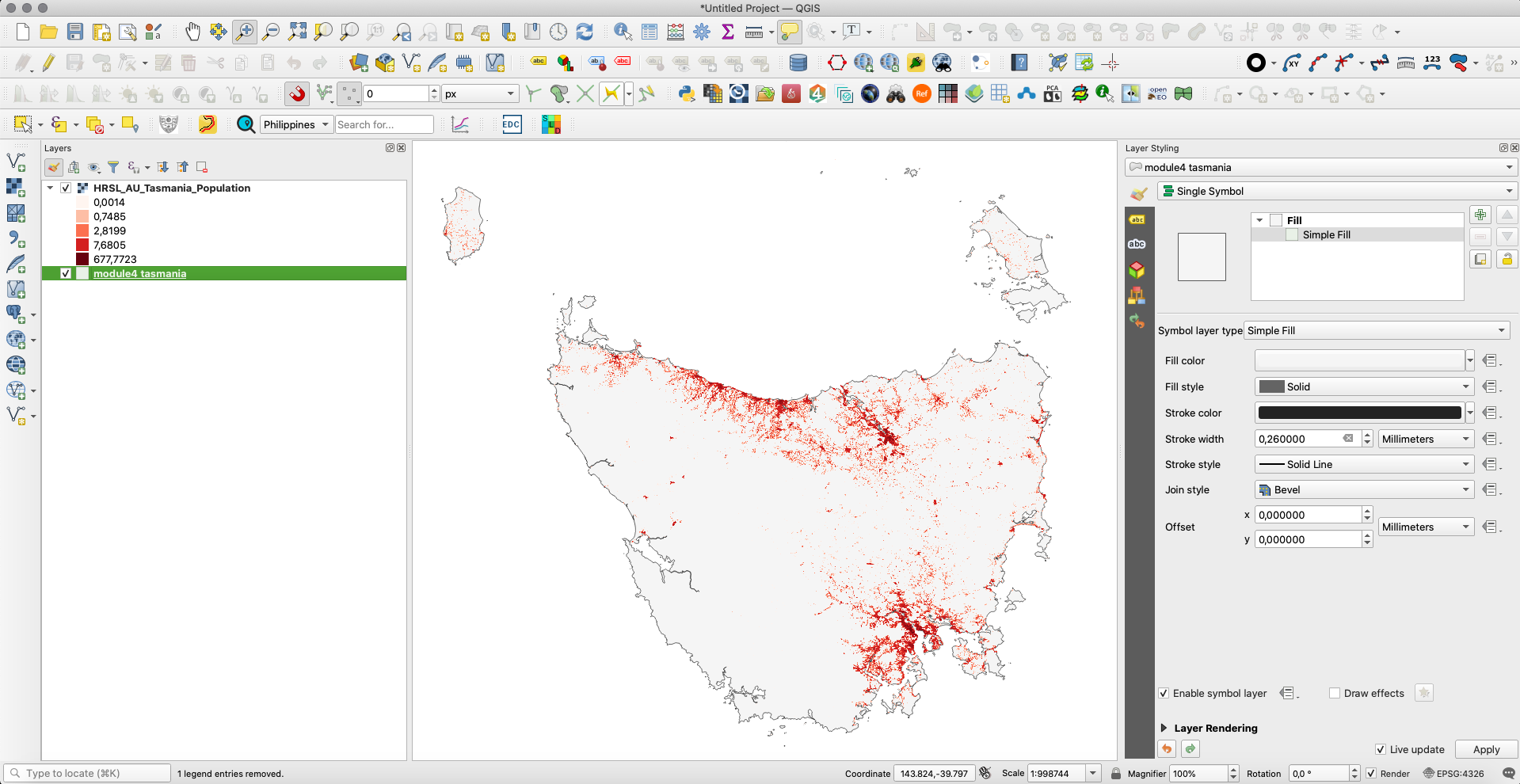Screen dimensions: 1520x784
Task: Filter legend by map content
Action: point(113,167)
